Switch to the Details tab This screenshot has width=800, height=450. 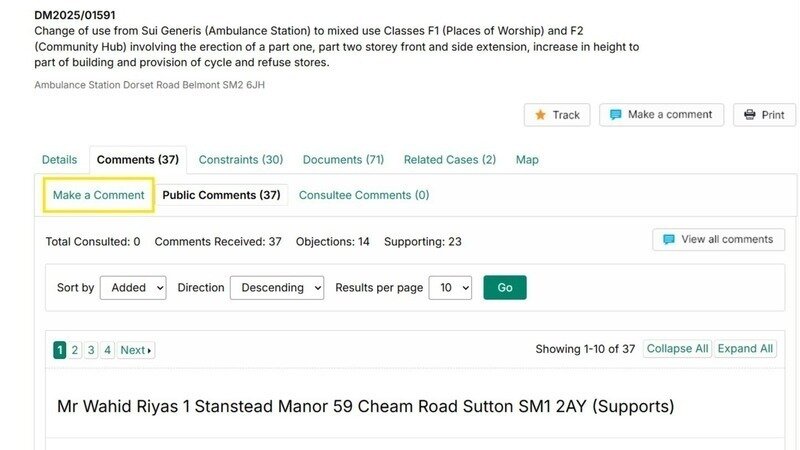[59, 160]
